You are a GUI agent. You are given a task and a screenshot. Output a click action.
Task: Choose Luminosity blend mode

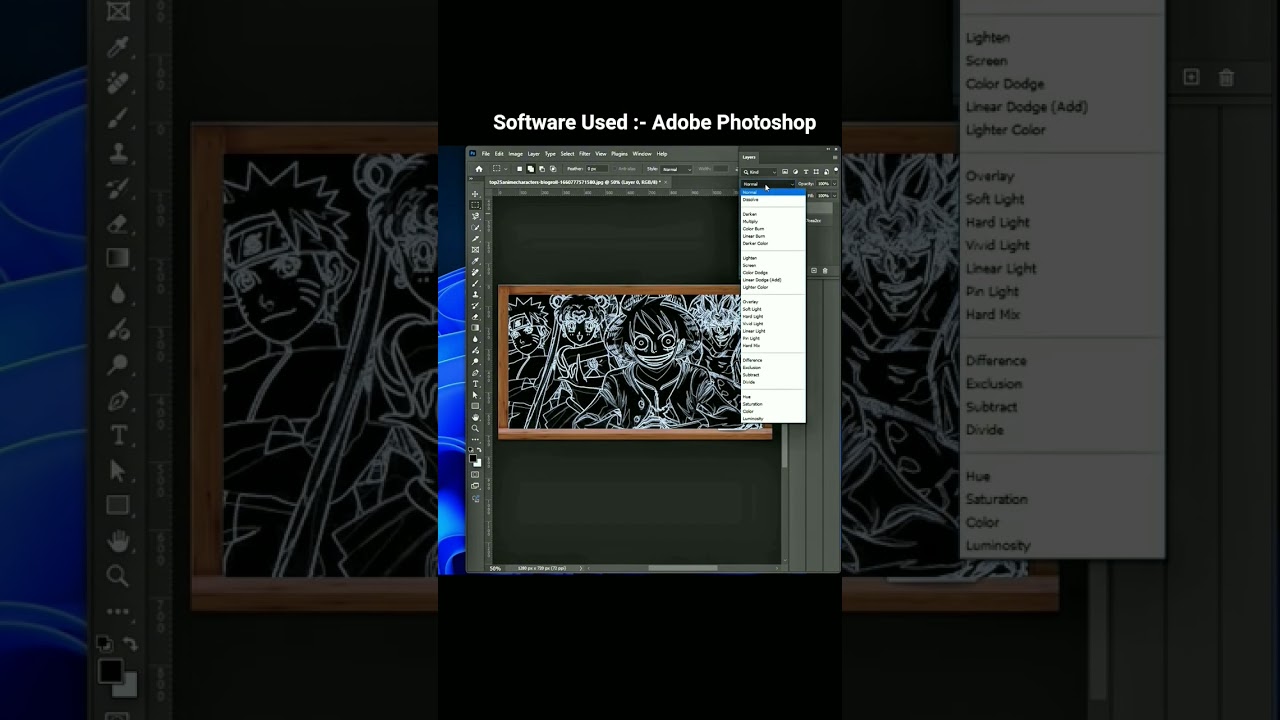tap(754, 418)
